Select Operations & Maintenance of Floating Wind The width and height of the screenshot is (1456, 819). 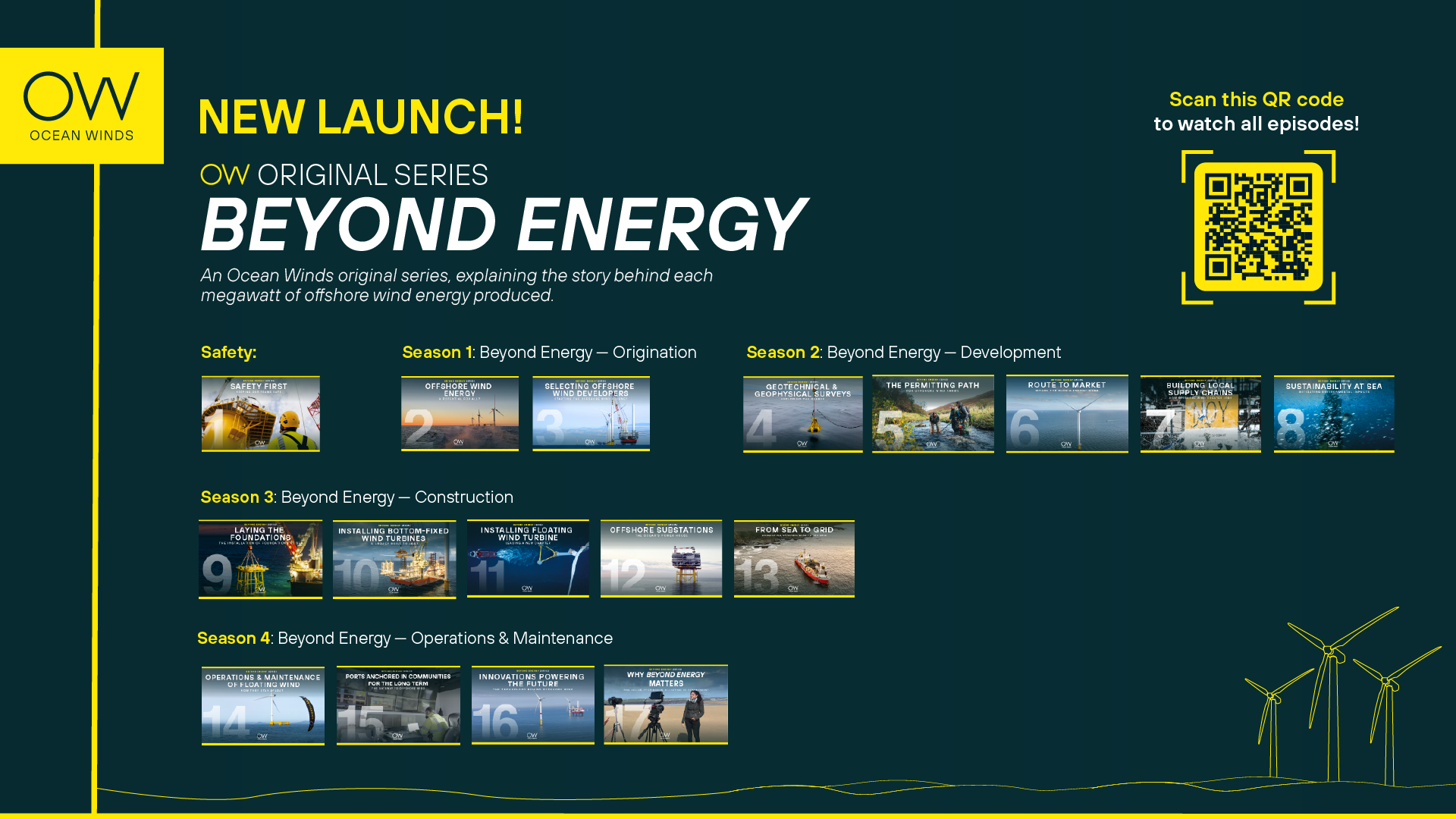(x=264, y=704)
